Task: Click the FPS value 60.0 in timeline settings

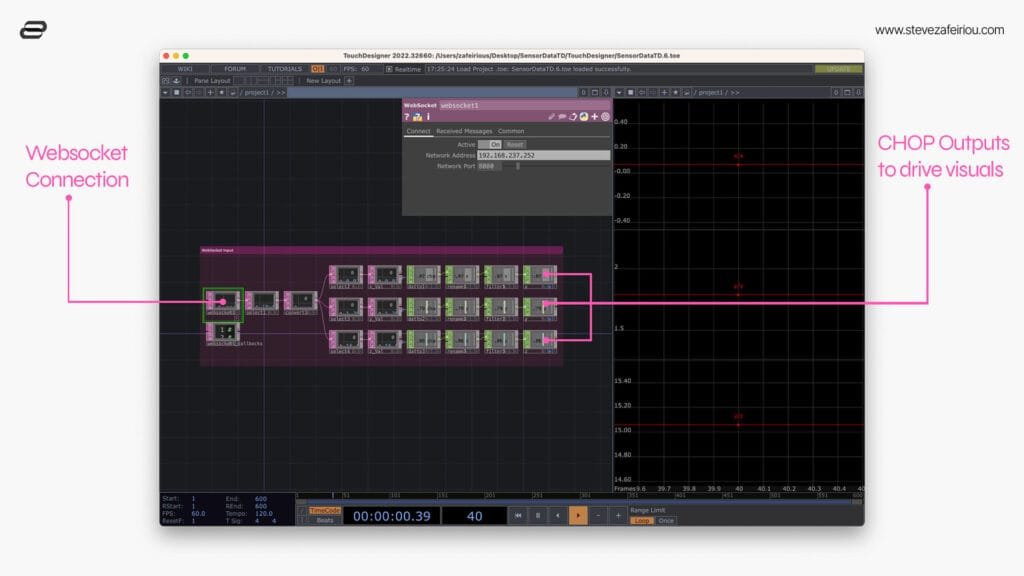Action: pyautogui.click(x=198, y=513)
